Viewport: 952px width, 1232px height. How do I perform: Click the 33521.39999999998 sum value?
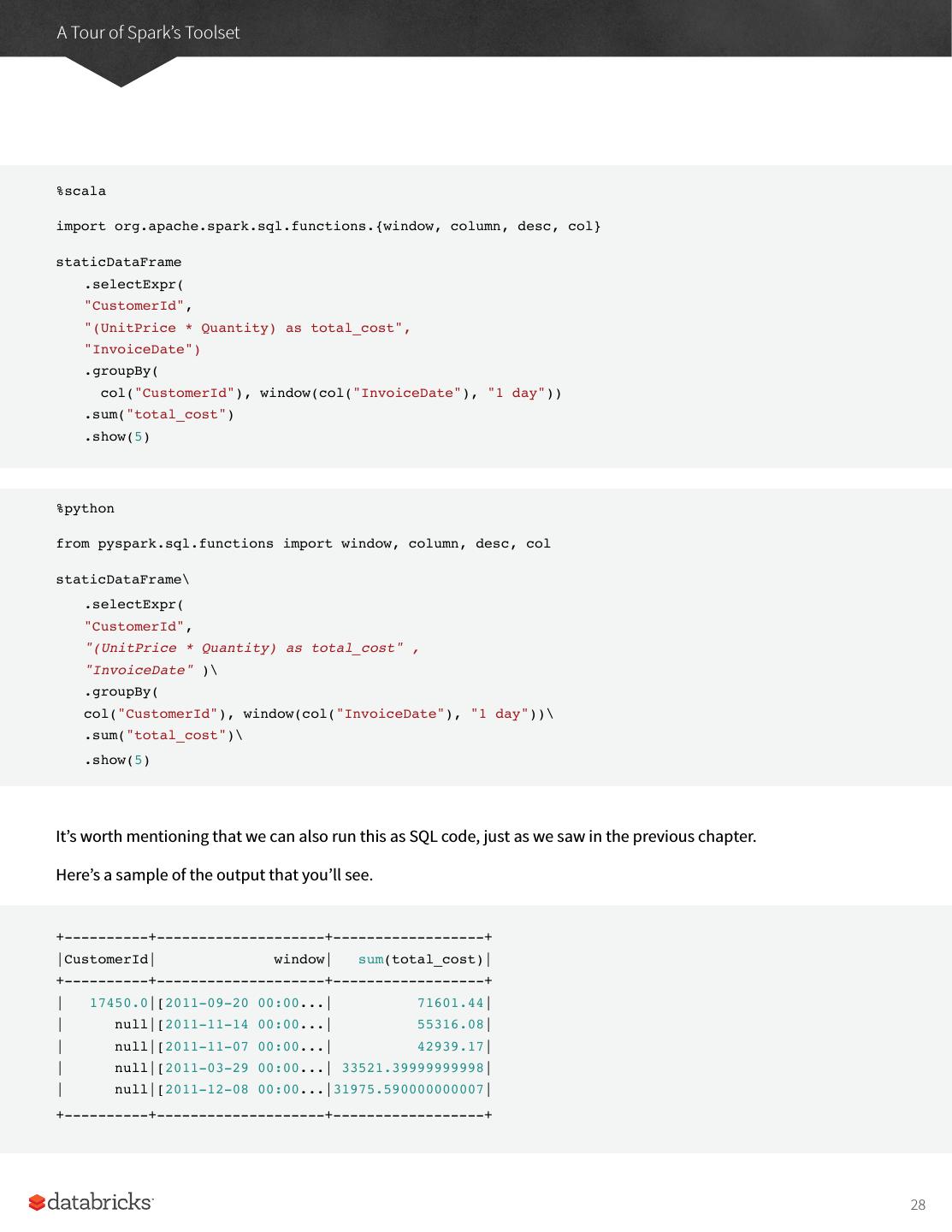pos(412,1068)
